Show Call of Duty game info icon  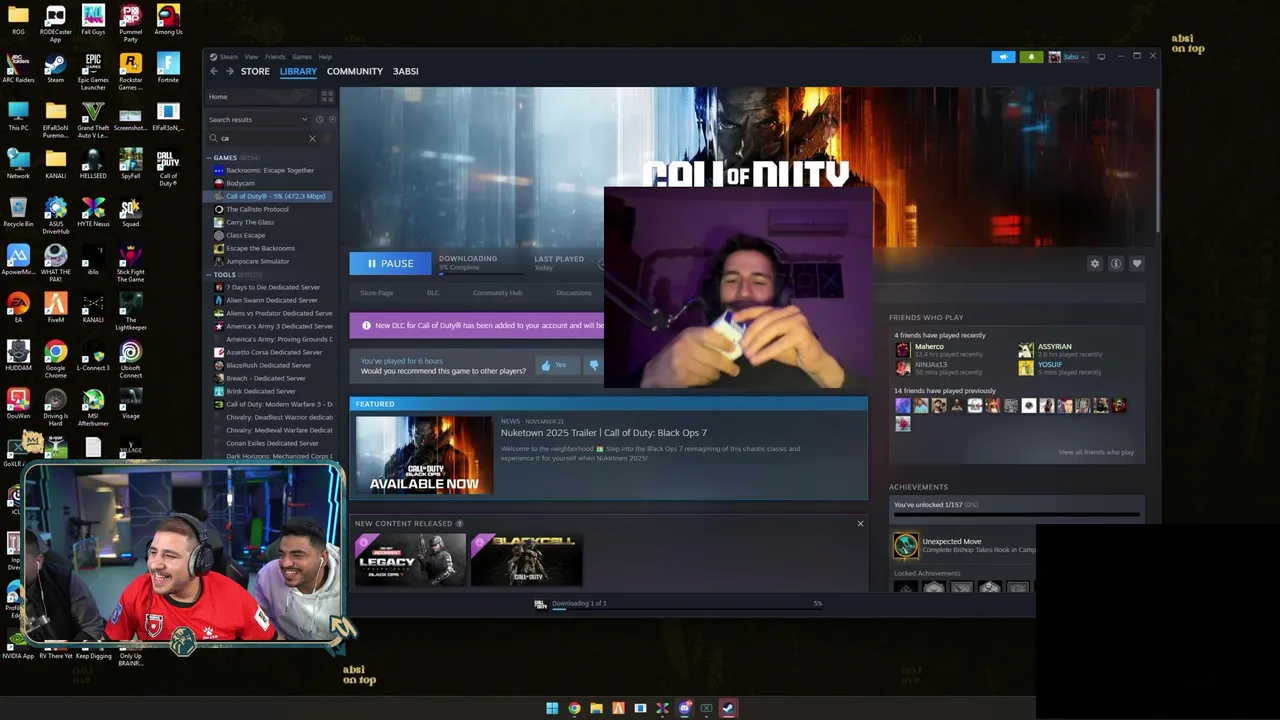(1116, 263)
